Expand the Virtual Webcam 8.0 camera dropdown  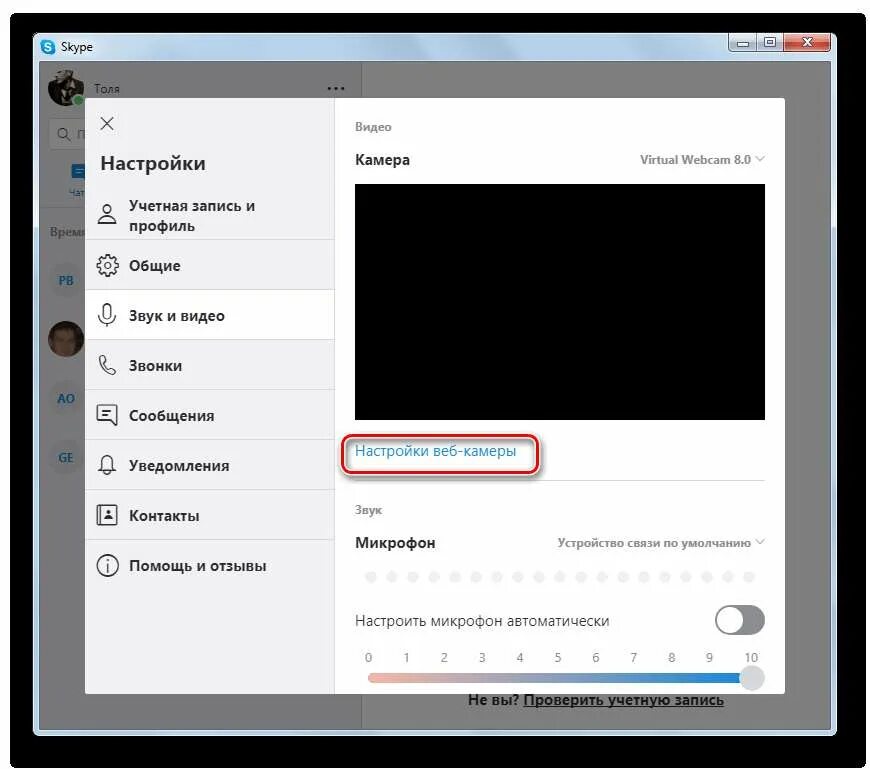[702, 160]
